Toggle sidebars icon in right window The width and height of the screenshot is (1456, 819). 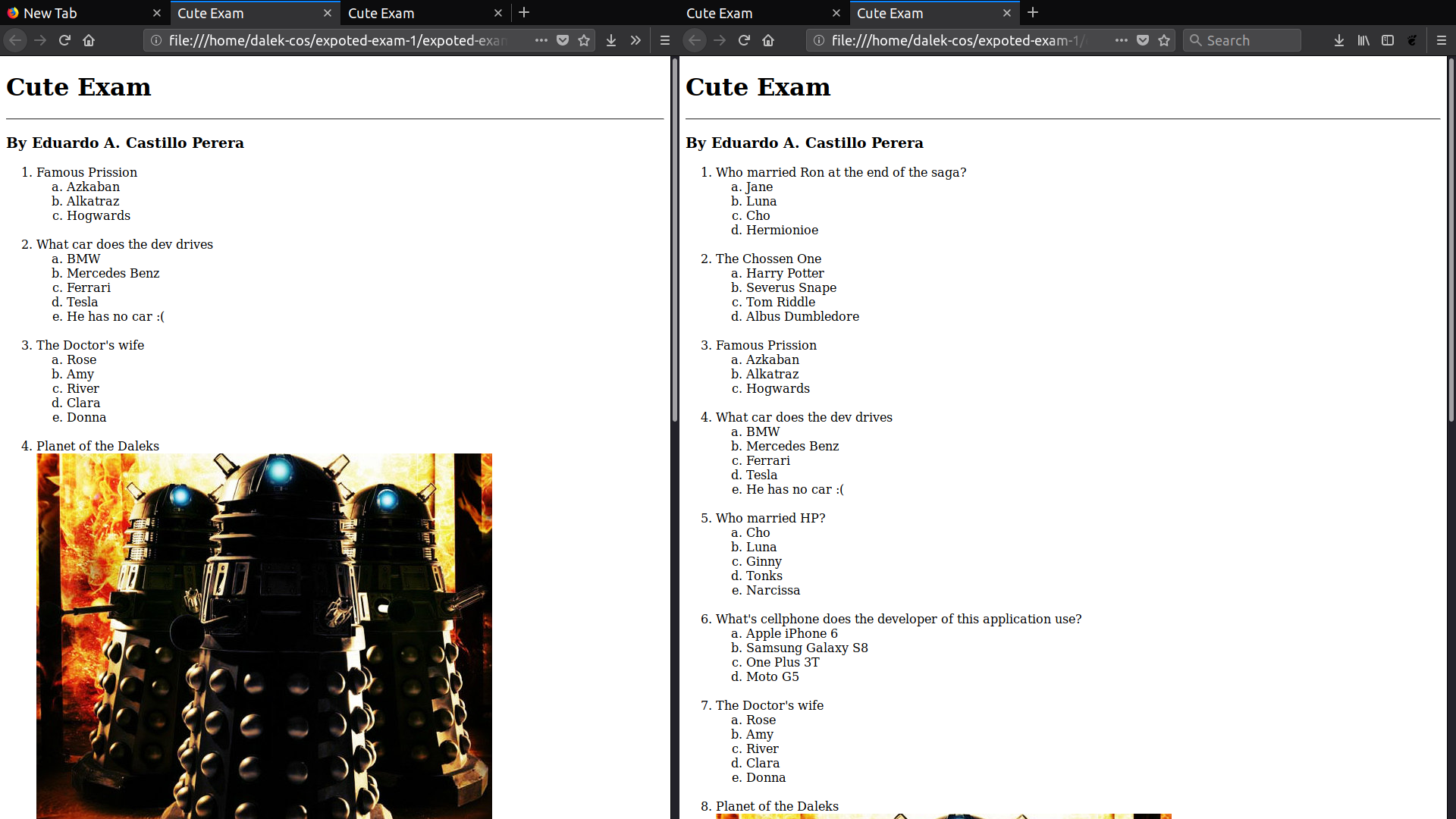(x=1388, y=40)
